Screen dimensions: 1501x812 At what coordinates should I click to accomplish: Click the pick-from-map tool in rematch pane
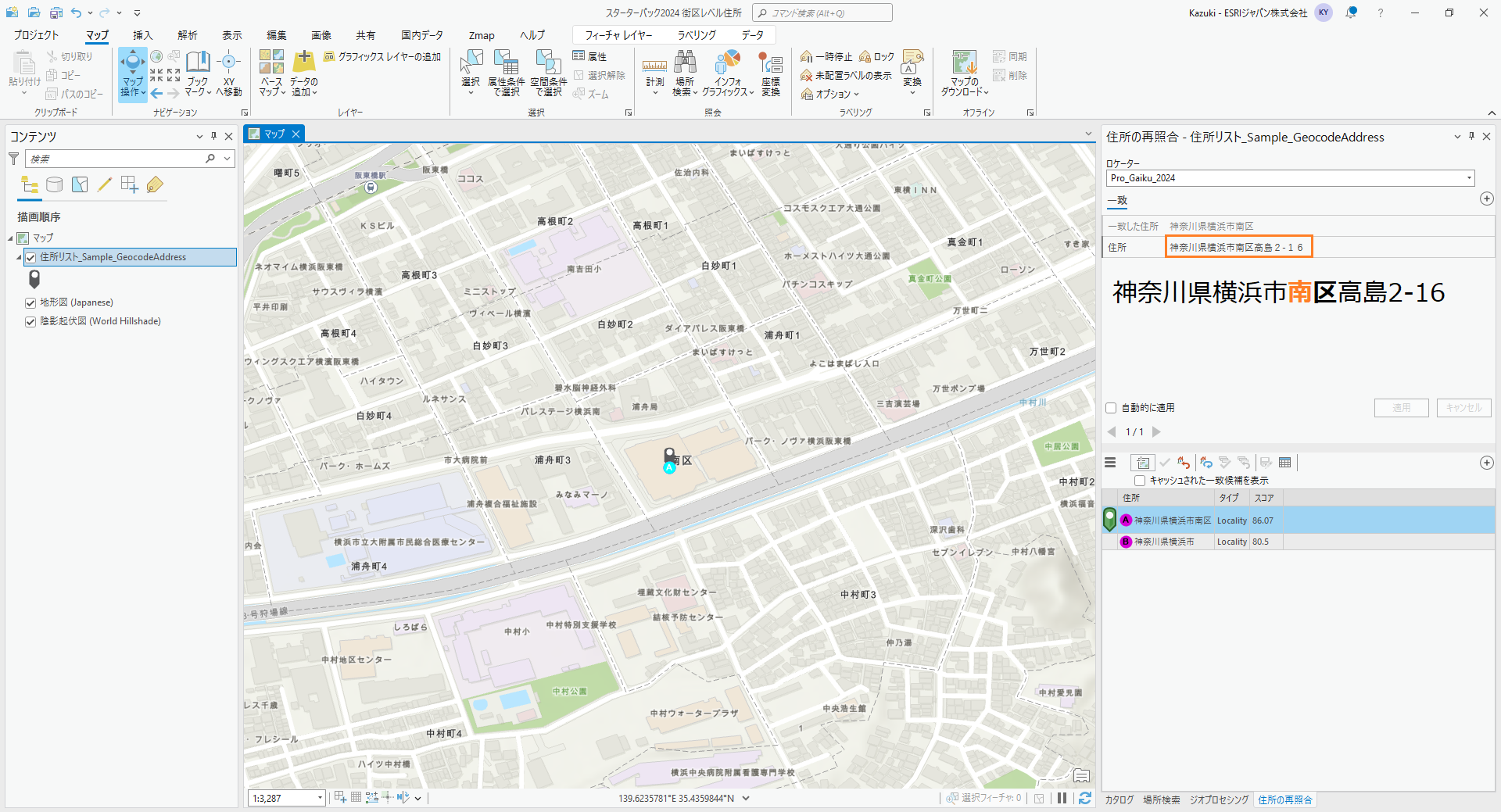(x=1142, y=463)
